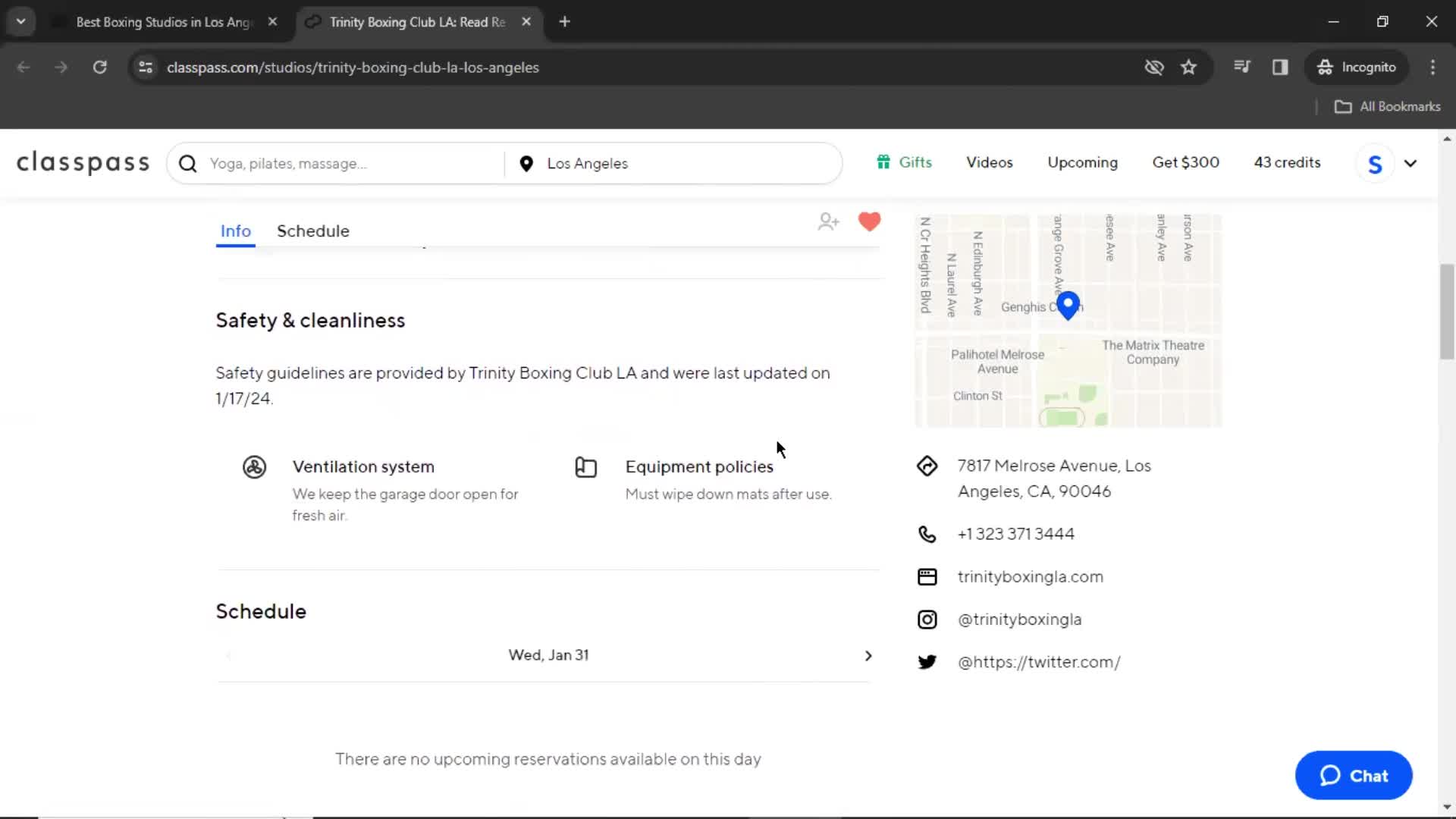Click the Instagram icon

pos(927,620)
